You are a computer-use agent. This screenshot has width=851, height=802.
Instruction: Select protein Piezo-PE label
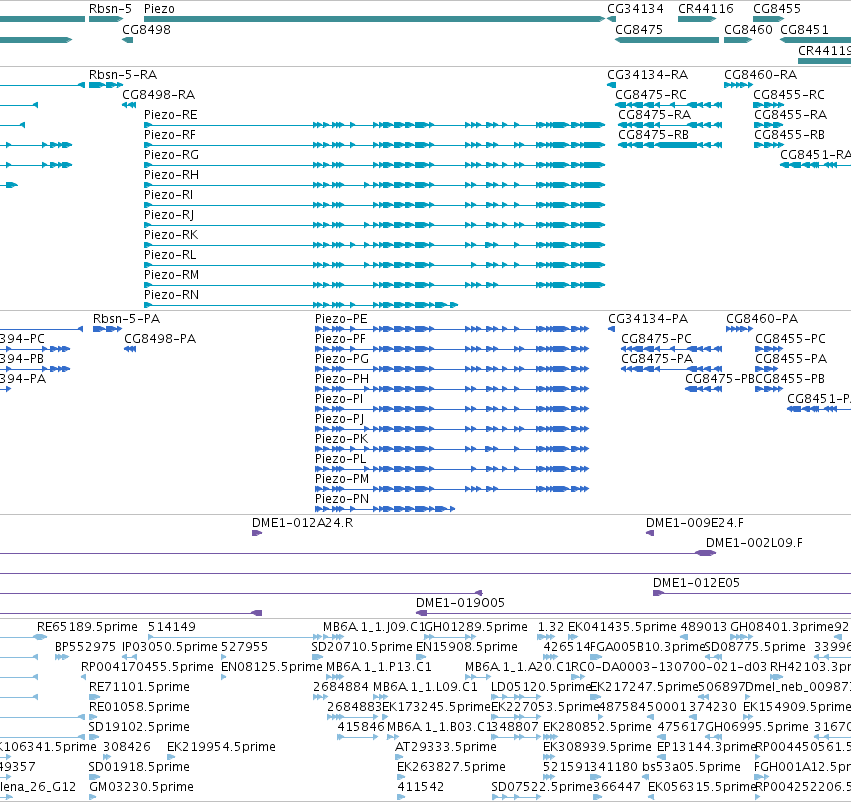coord(341,319)
